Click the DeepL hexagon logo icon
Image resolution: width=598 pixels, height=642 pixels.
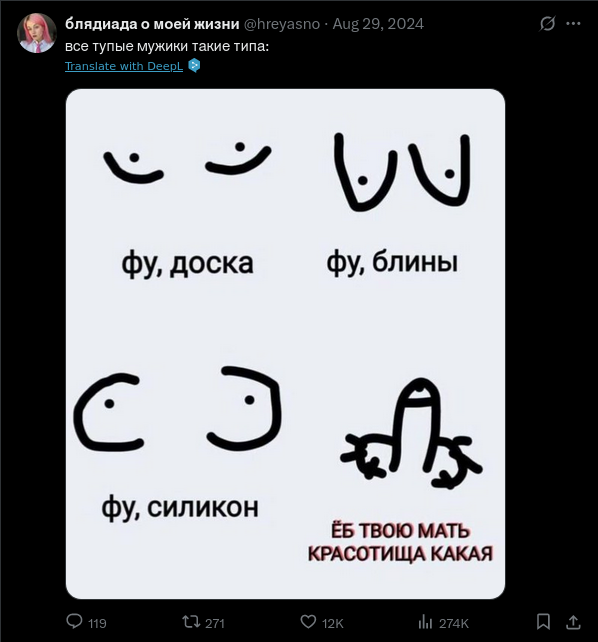tap(194, 66)
